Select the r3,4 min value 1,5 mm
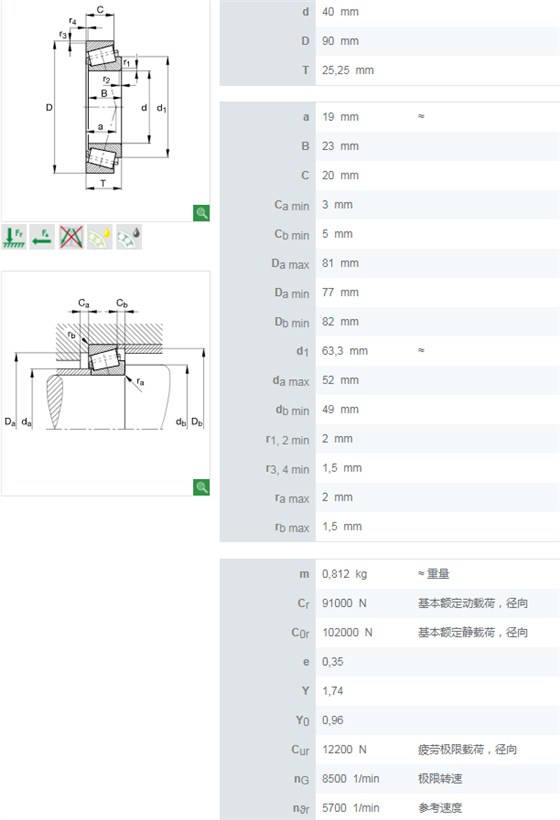560x820 pixels. pyautogui.click(x=342, y=468)
